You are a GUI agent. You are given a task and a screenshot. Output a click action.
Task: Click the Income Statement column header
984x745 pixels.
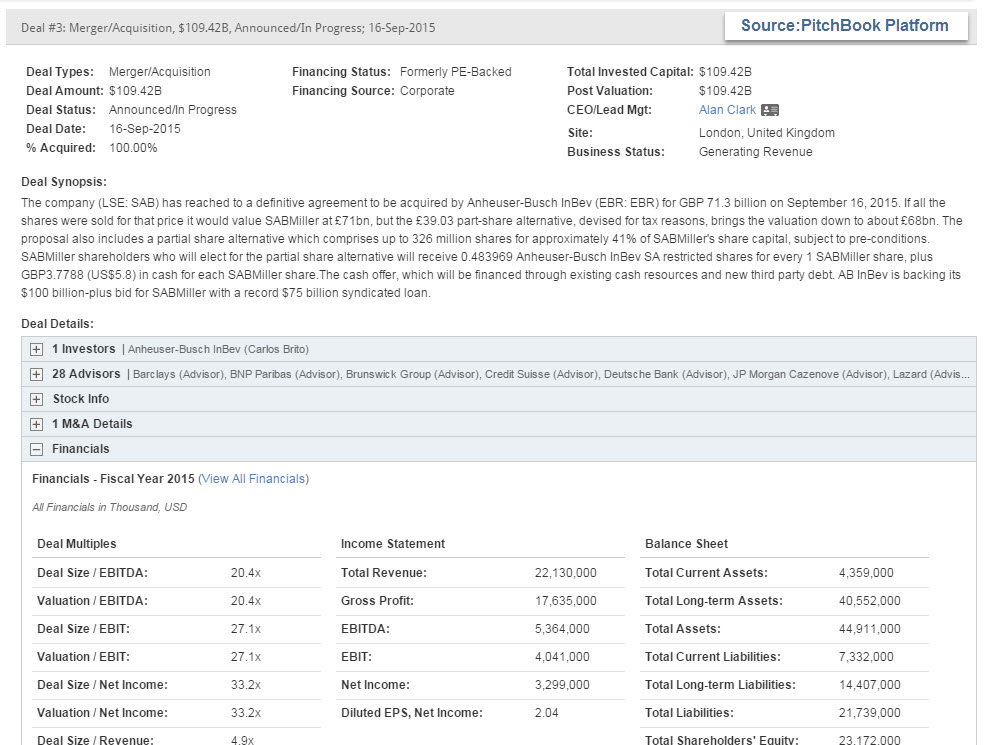tap(393, 544)
